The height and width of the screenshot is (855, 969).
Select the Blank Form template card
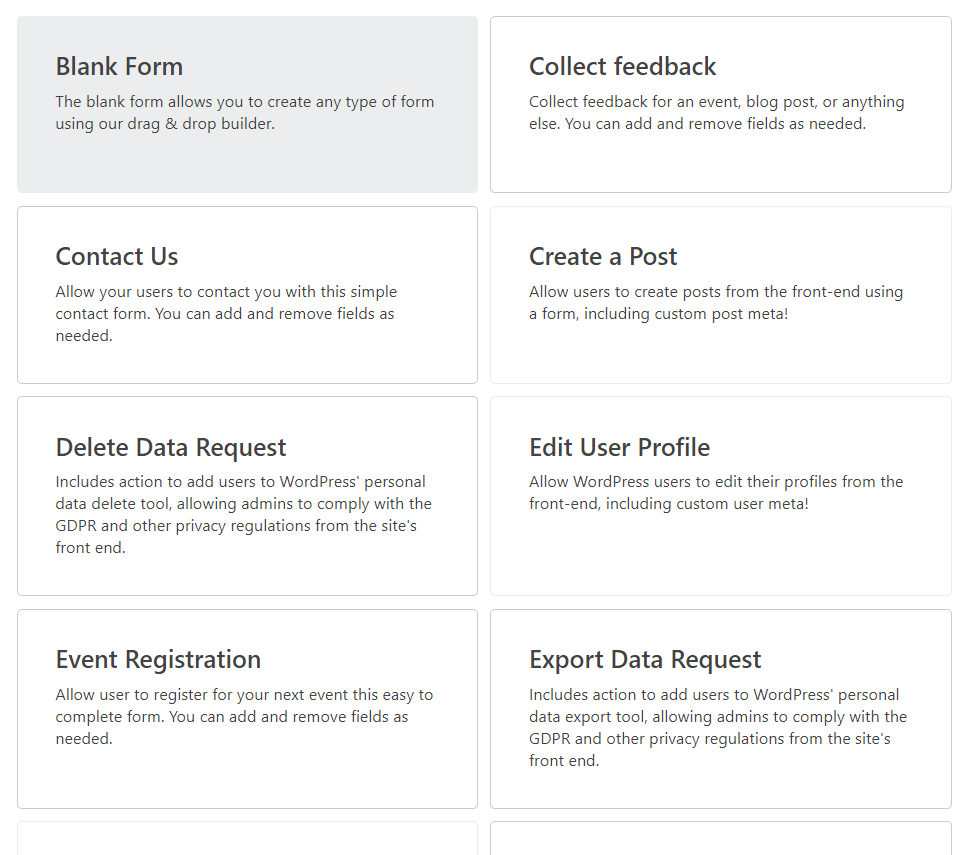[x=247, y=104]
